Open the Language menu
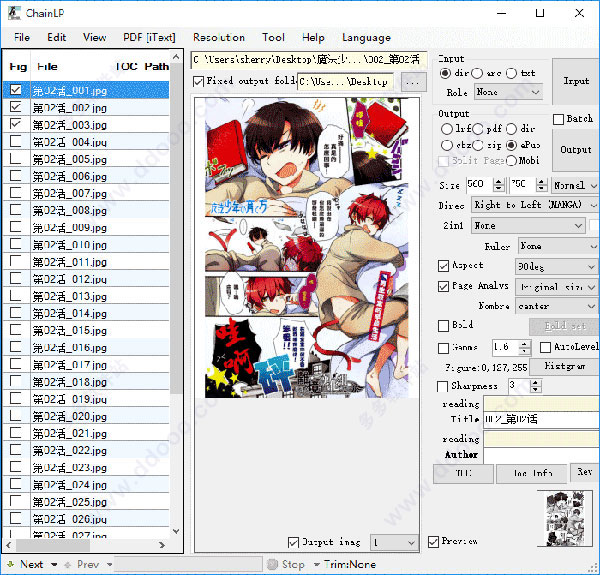This screenshot has height=575, width=600. pyautogui.click(x=366, y=37)
